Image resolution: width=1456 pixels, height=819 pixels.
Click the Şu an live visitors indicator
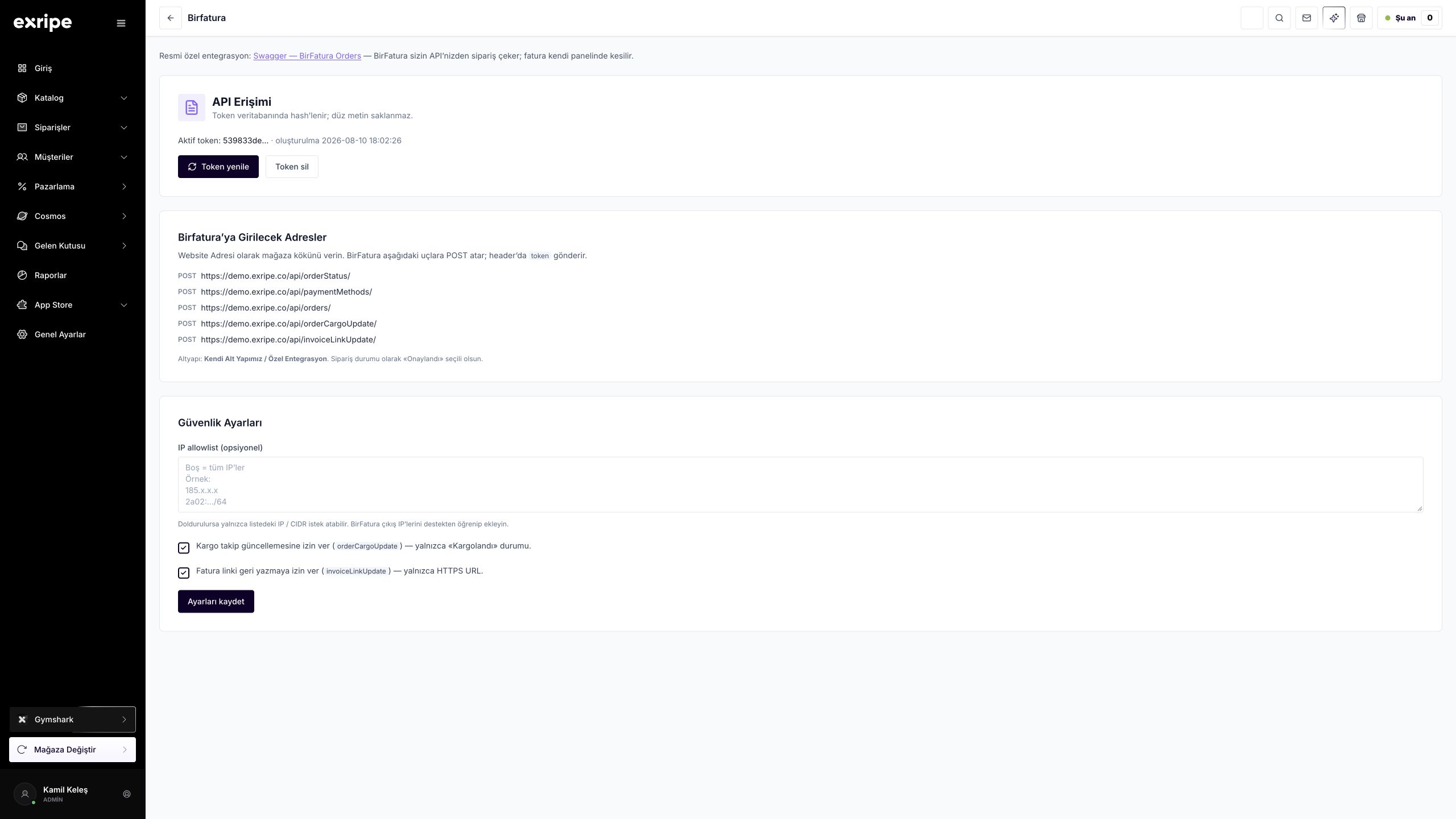pos(1409,18)
